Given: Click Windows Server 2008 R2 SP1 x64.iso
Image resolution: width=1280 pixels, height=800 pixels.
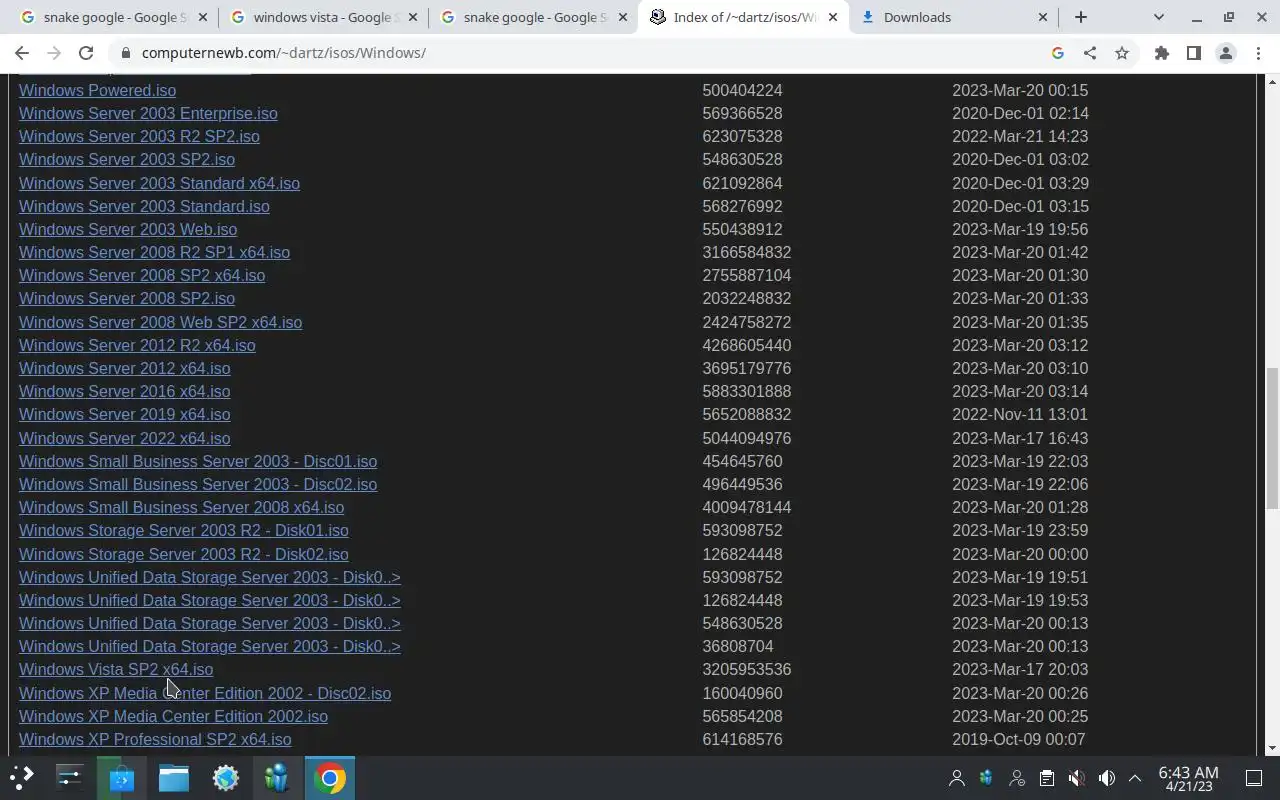Looking at the screenshot, I should click(x=154, y=252).
